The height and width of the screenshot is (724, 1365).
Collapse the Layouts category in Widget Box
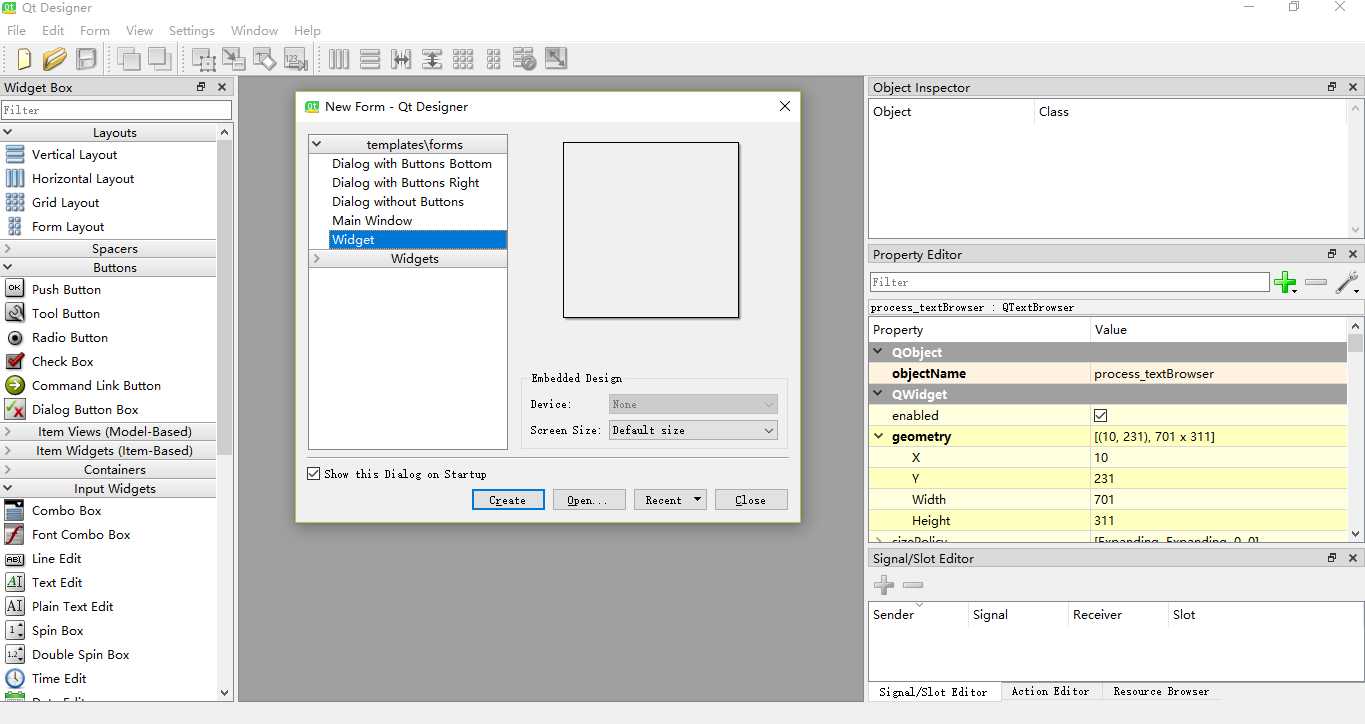[x=8, y=132]
